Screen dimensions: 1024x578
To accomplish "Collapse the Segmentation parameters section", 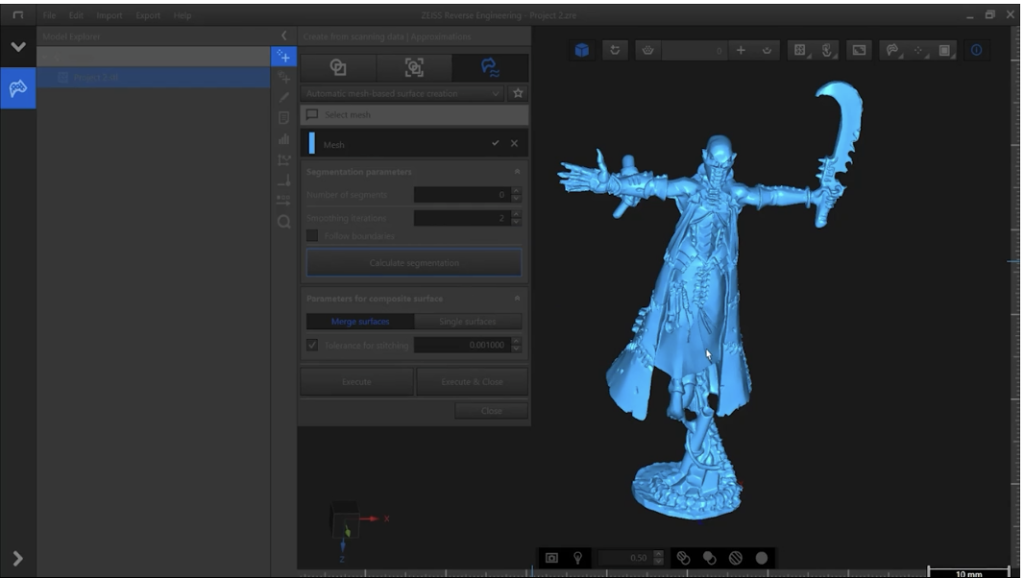I will (x=517, y=172).
